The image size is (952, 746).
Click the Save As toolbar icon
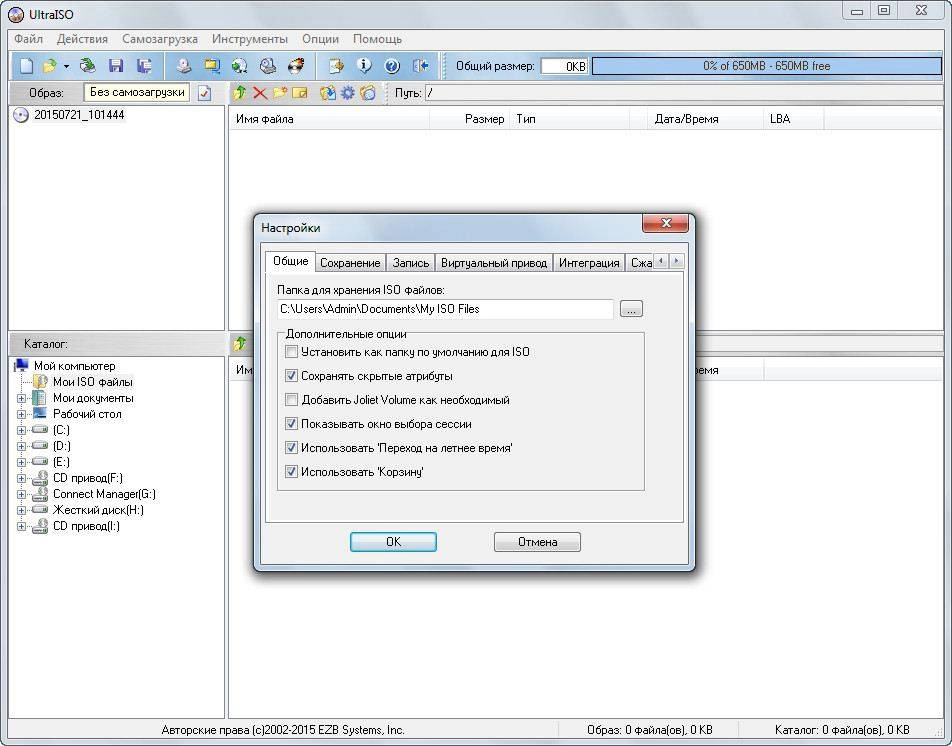click(144, 66)
